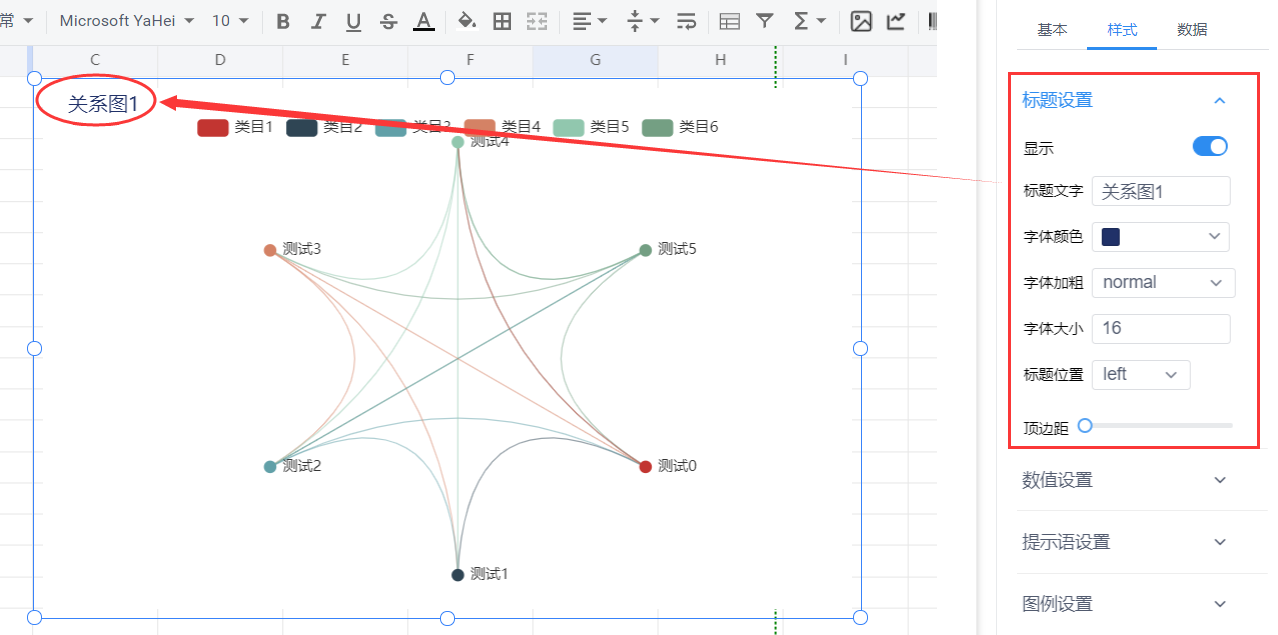Select column I header

[845, 61]
